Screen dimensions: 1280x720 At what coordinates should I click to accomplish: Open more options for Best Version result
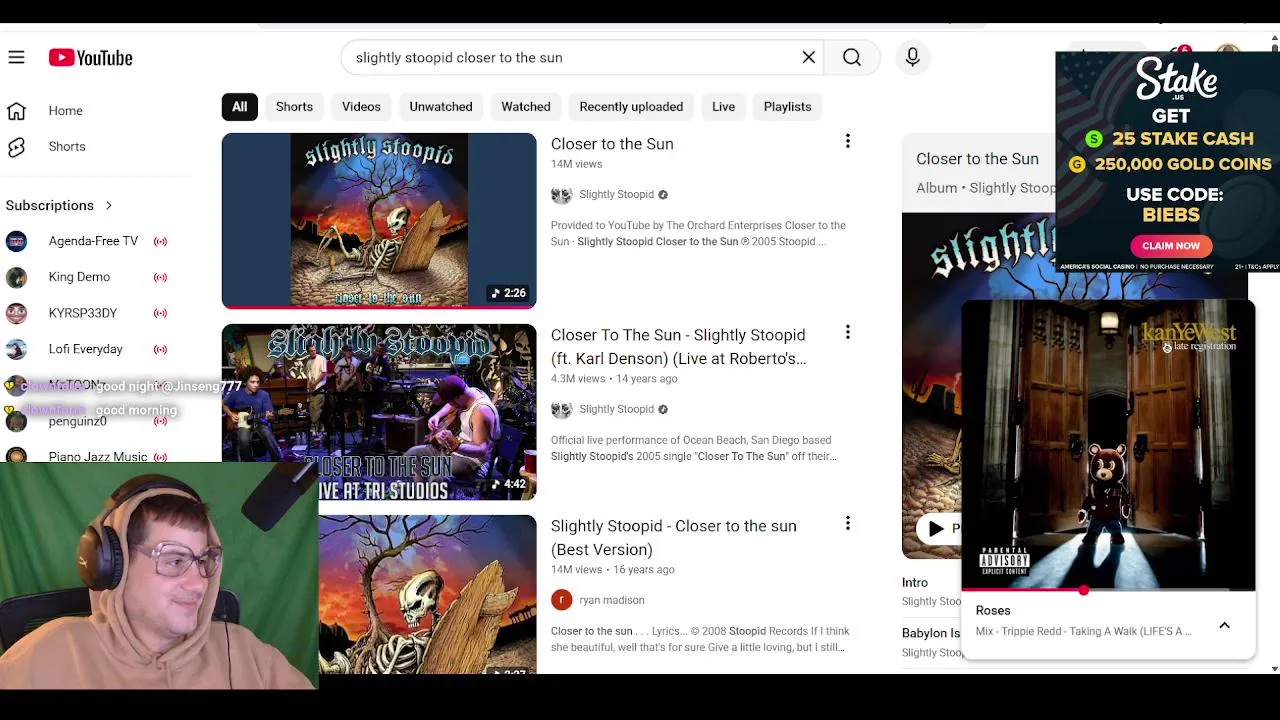coord(848,524)
